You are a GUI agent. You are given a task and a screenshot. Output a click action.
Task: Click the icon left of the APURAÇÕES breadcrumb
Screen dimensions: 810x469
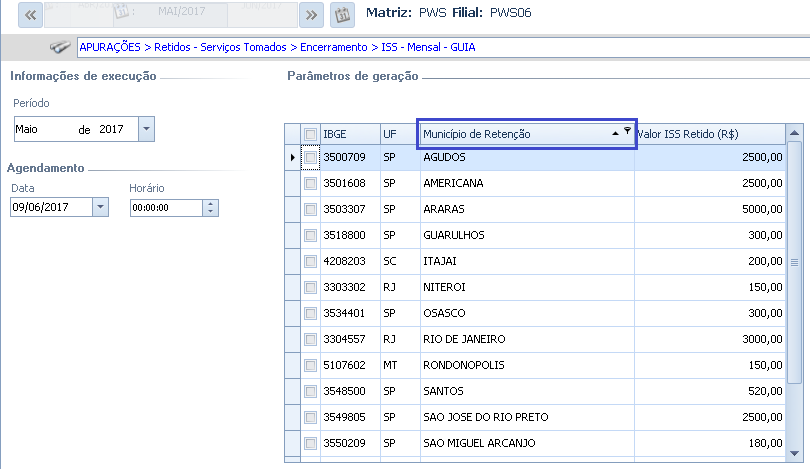point(61,47)
